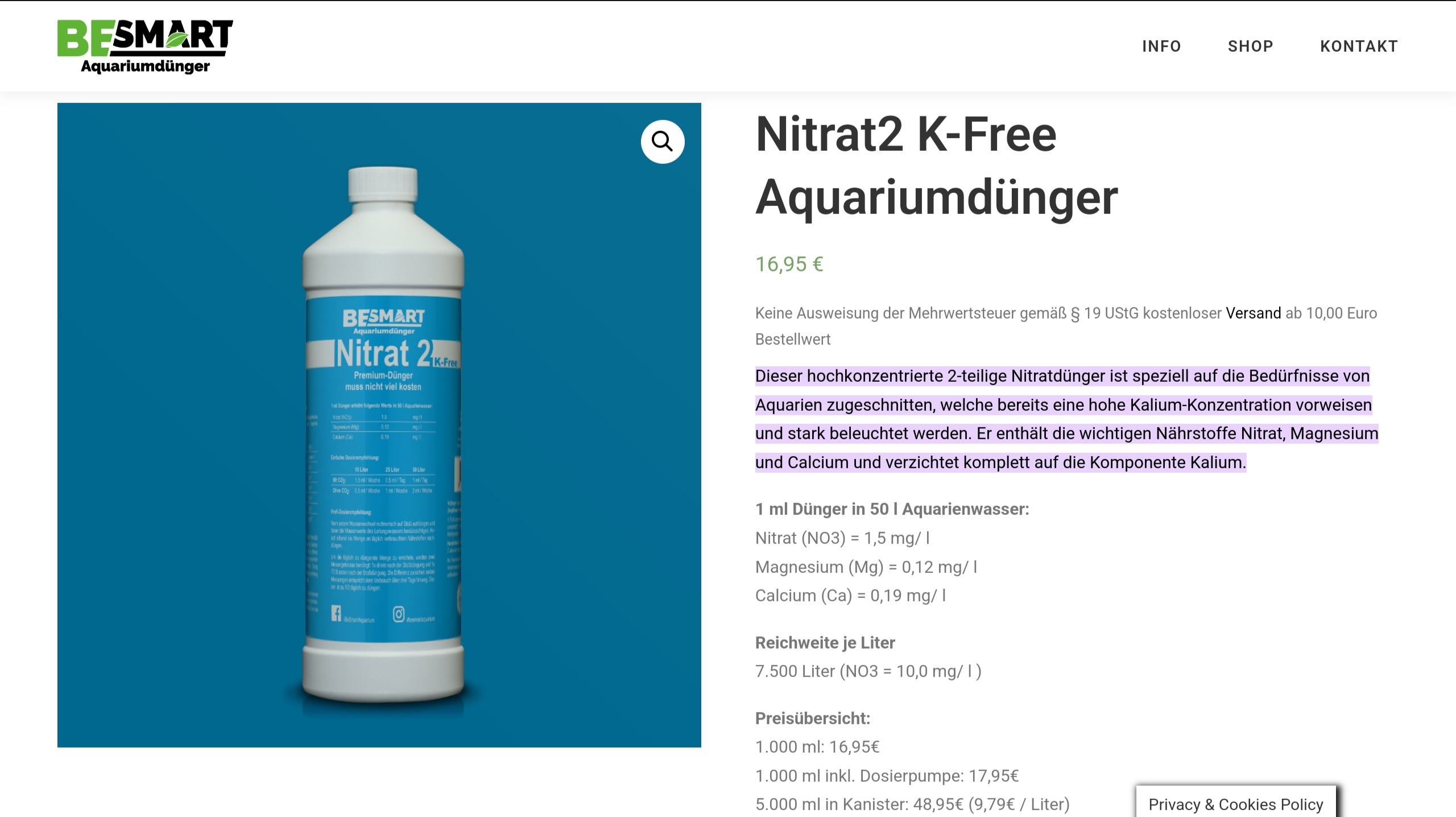Open the Privacy & Cookies Policy button
Screen dimensions: 1456x817
click(x=1236, y=804)
